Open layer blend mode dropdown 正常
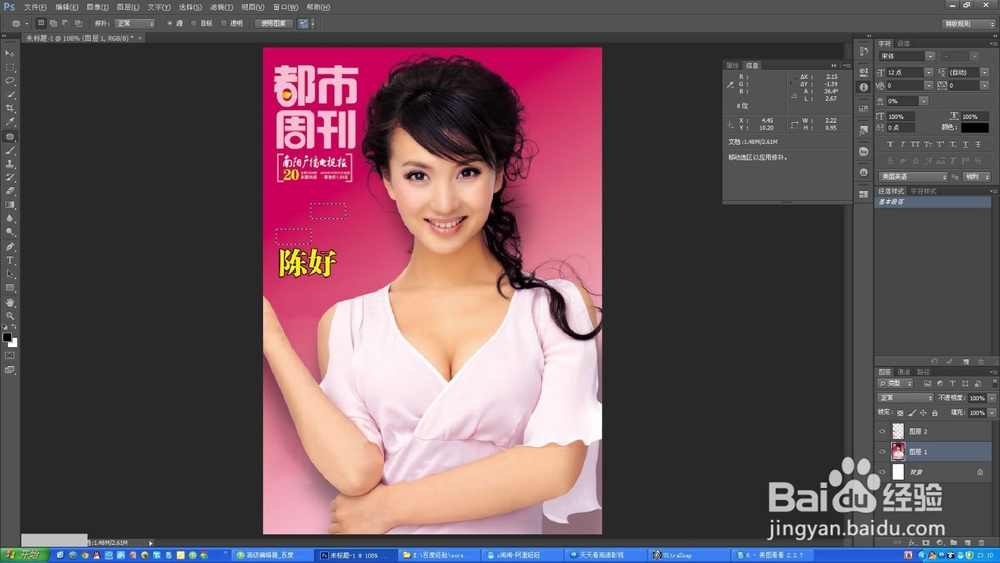The image size is (1000, 563). point(905,398)
